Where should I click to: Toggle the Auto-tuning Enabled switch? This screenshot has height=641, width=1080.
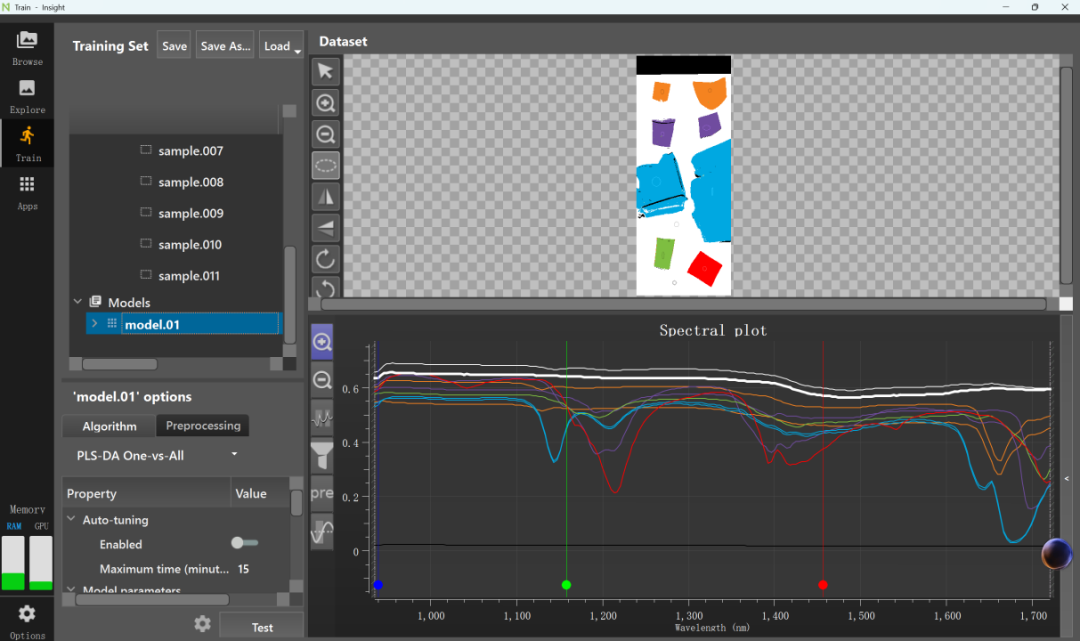pyautogui.click(x=245, y=543)
